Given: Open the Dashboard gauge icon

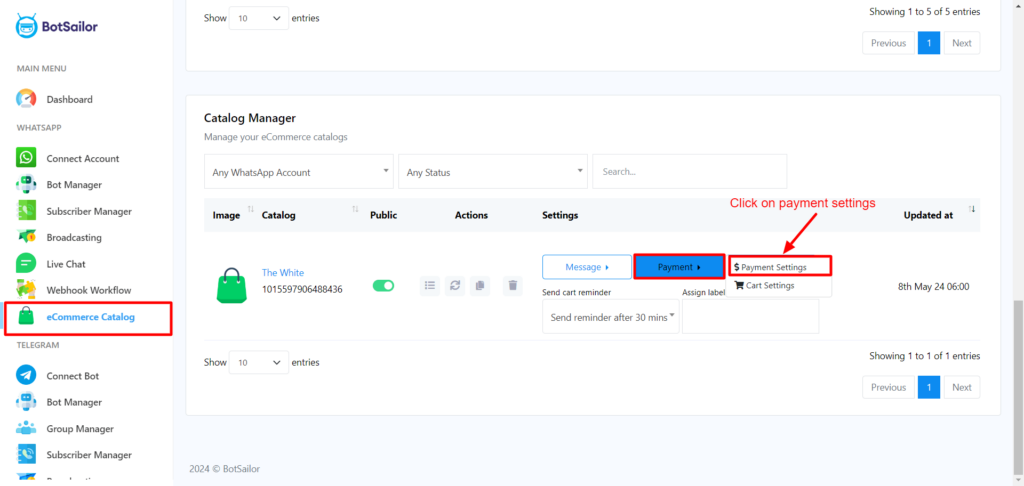Looking at the screenshot, I should pos(26,99).
